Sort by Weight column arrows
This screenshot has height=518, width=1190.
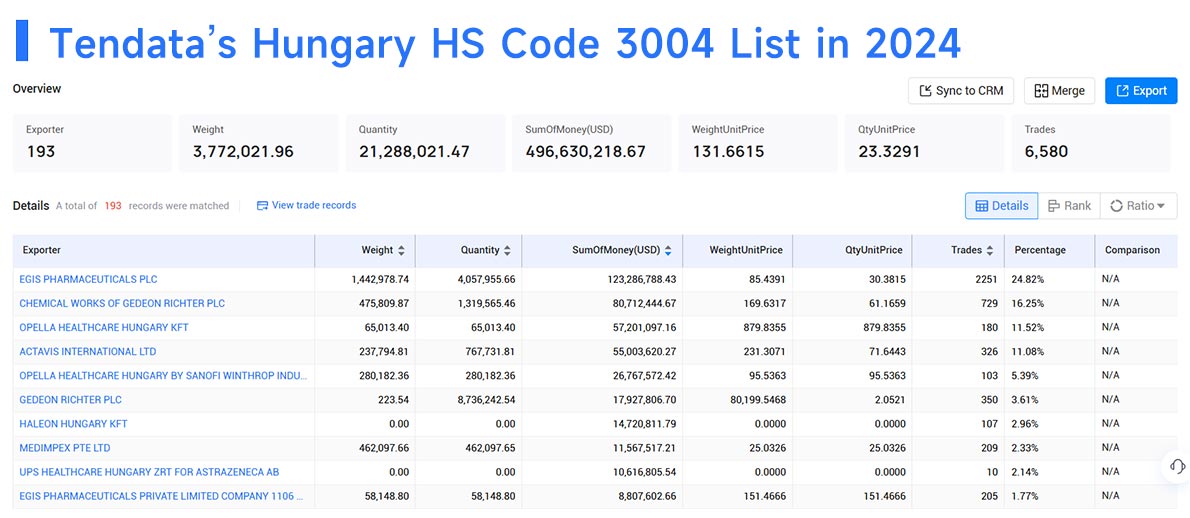click(x=401, y=250)
